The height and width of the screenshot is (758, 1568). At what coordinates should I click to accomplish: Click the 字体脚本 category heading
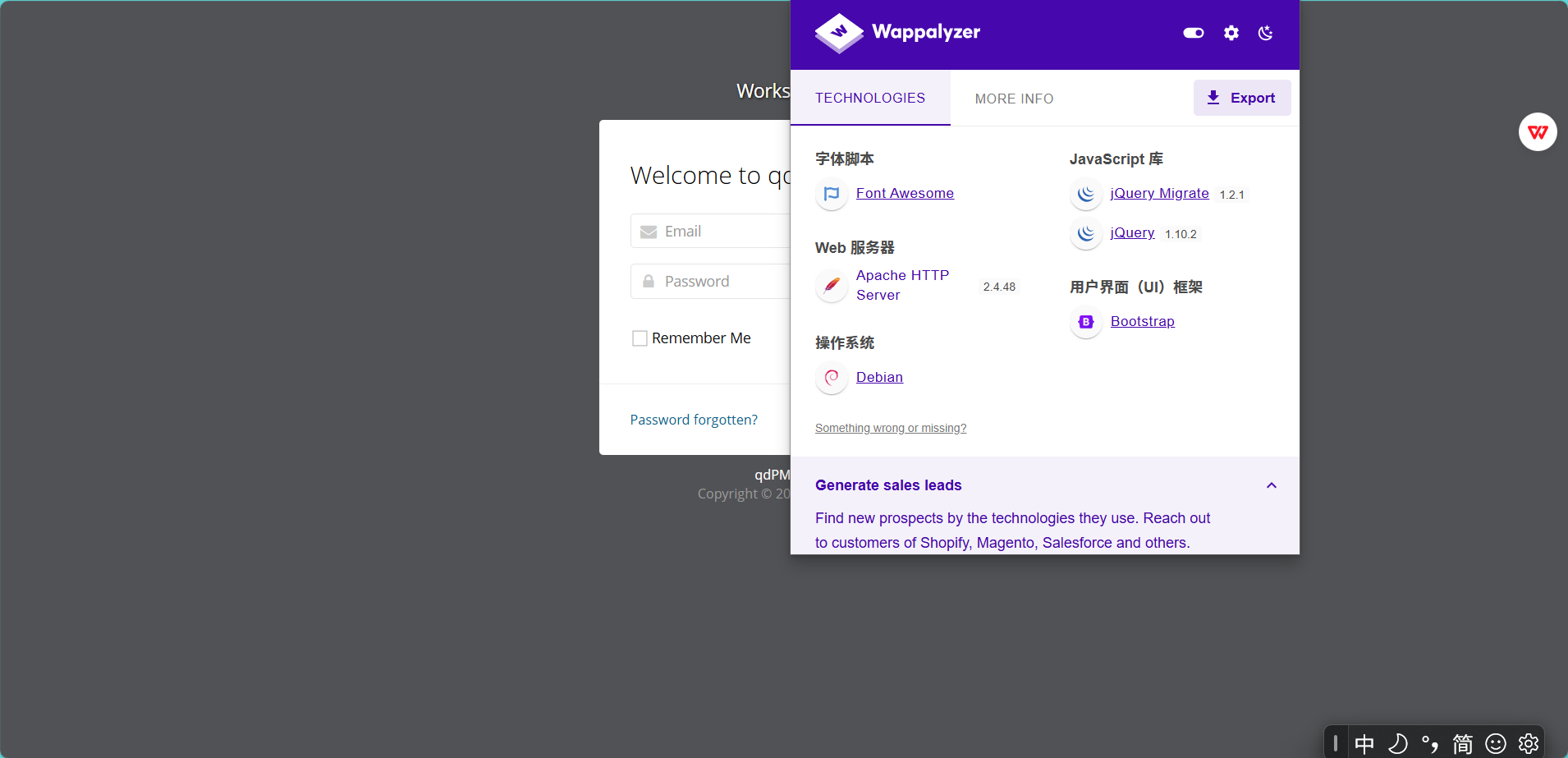click(845, 158)
